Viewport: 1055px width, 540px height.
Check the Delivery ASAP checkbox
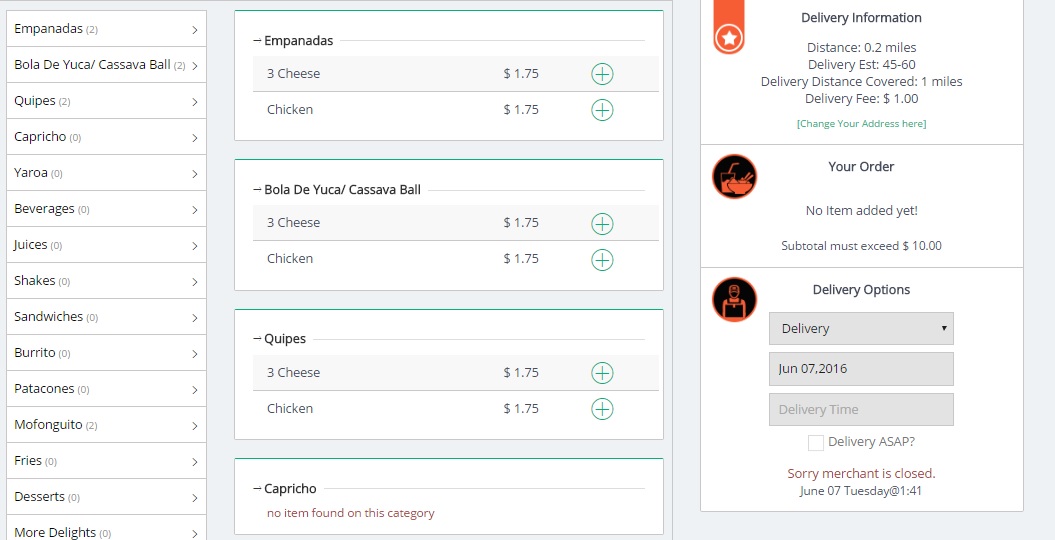pyautogui.click(x=815, y=442)
